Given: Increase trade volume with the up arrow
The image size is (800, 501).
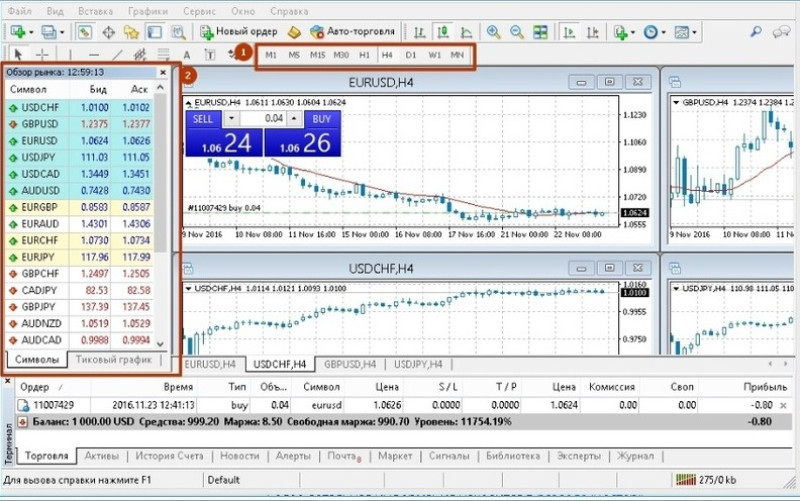Looking at the screenshot, I should coord(294,119).
